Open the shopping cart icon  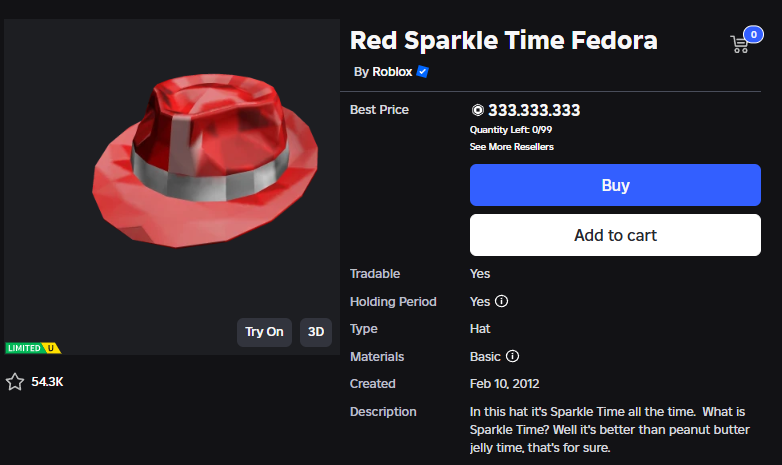(740, 45)
